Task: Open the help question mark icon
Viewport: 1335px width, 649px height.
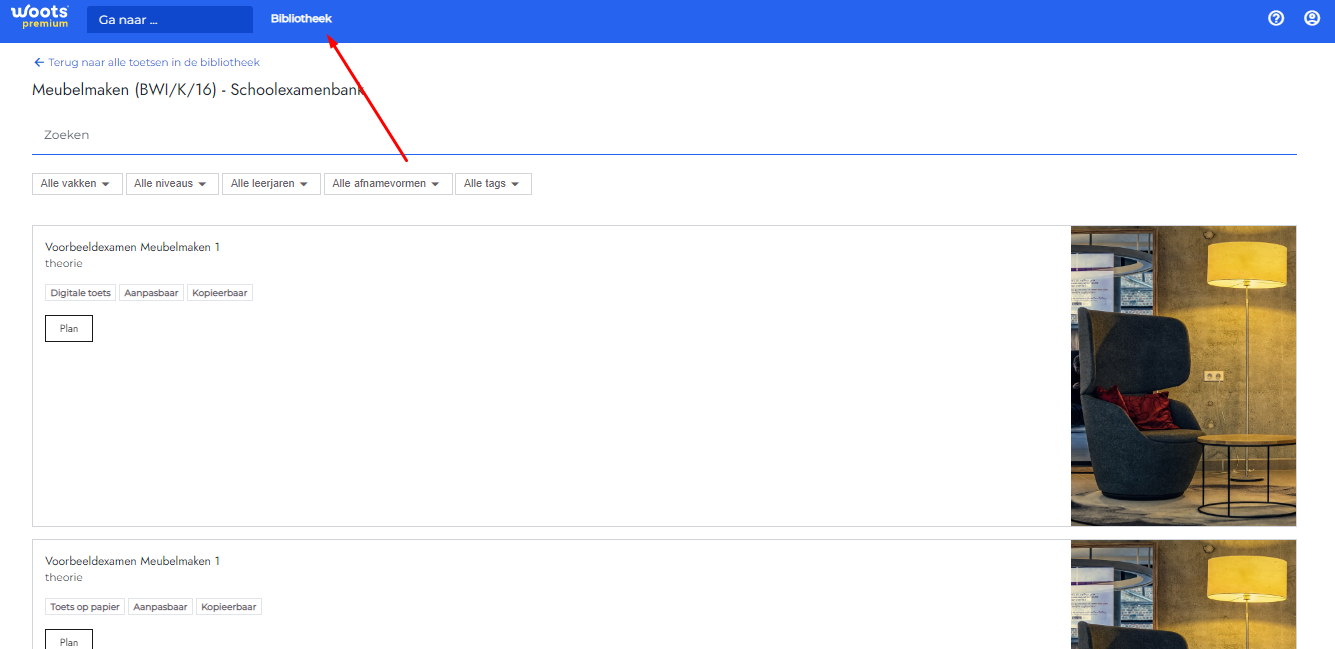Action: coord(1276,18)
